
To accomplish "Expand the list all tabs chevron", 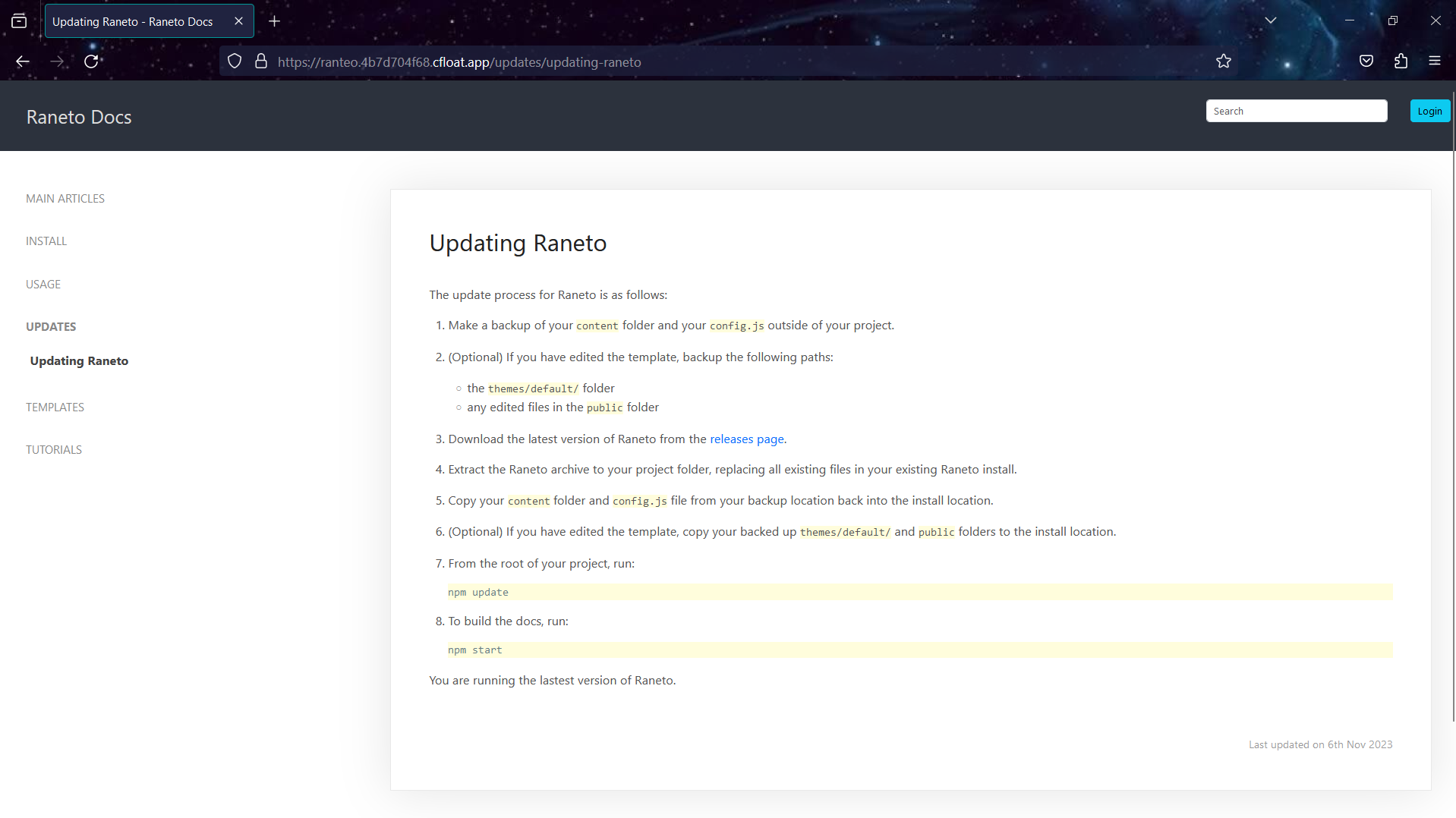I will click(x=1271, y=20).
